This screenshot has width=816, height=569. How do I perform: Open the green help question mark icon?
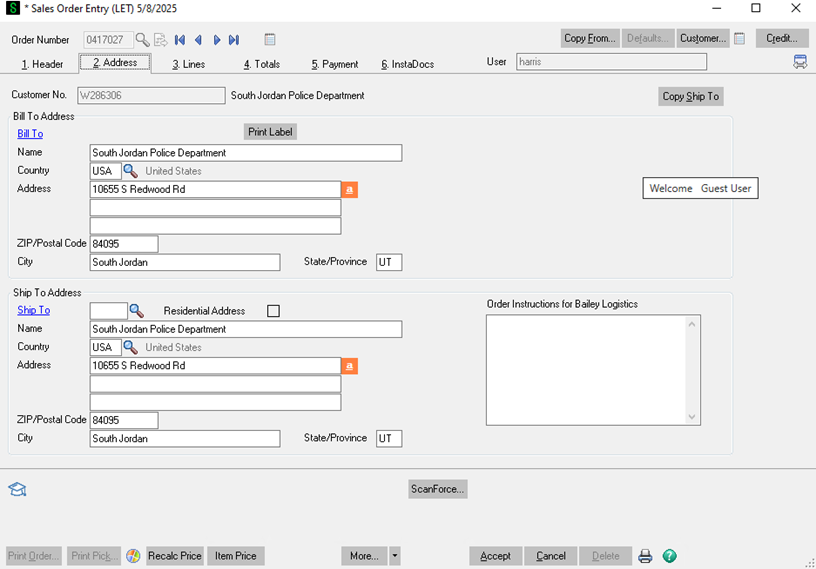coord(670,556)
